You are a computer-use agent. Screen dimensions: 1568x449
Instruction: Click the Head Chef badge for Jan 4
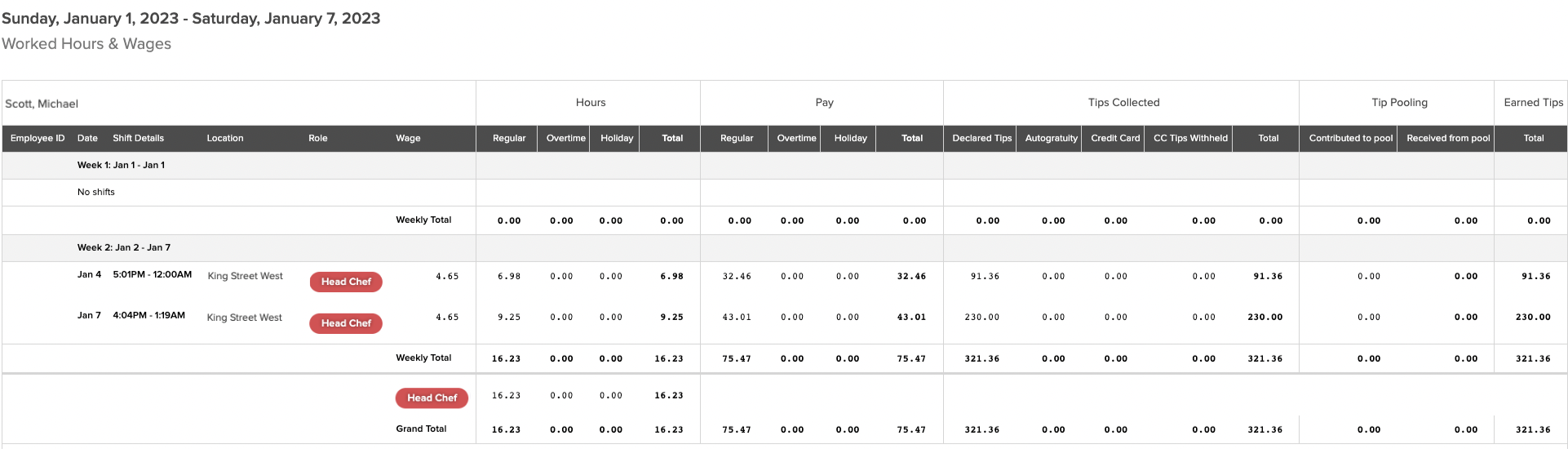pyautogui.click(x=346, y=282)
